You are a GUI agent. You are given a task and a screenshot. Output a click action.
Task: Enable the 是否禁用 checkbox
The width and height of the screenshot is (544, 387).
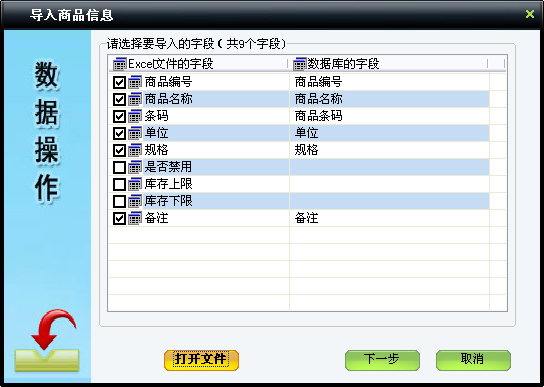[119, 167]
